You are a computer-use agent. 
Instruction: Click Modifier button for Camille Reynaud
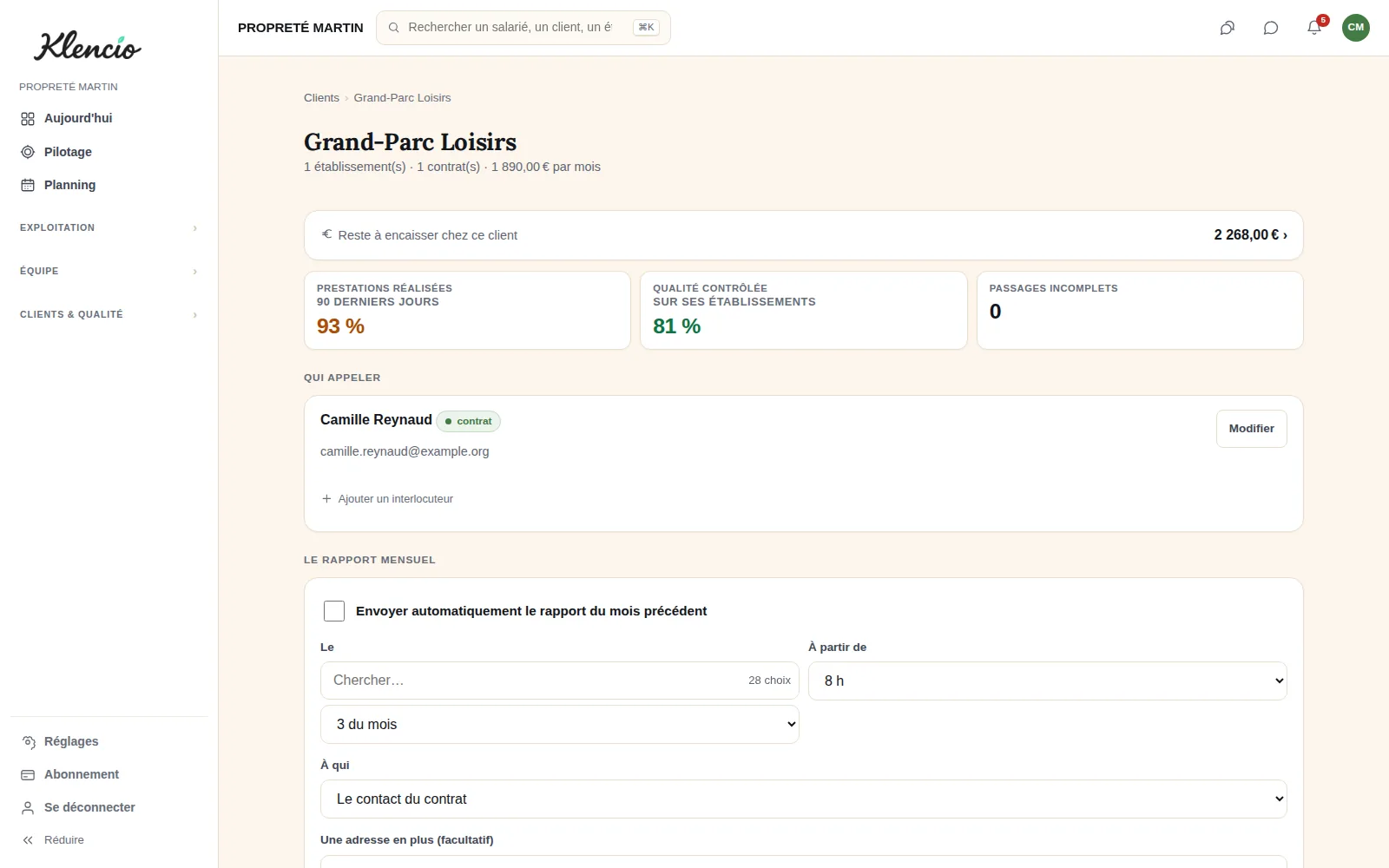(1251, 429)
